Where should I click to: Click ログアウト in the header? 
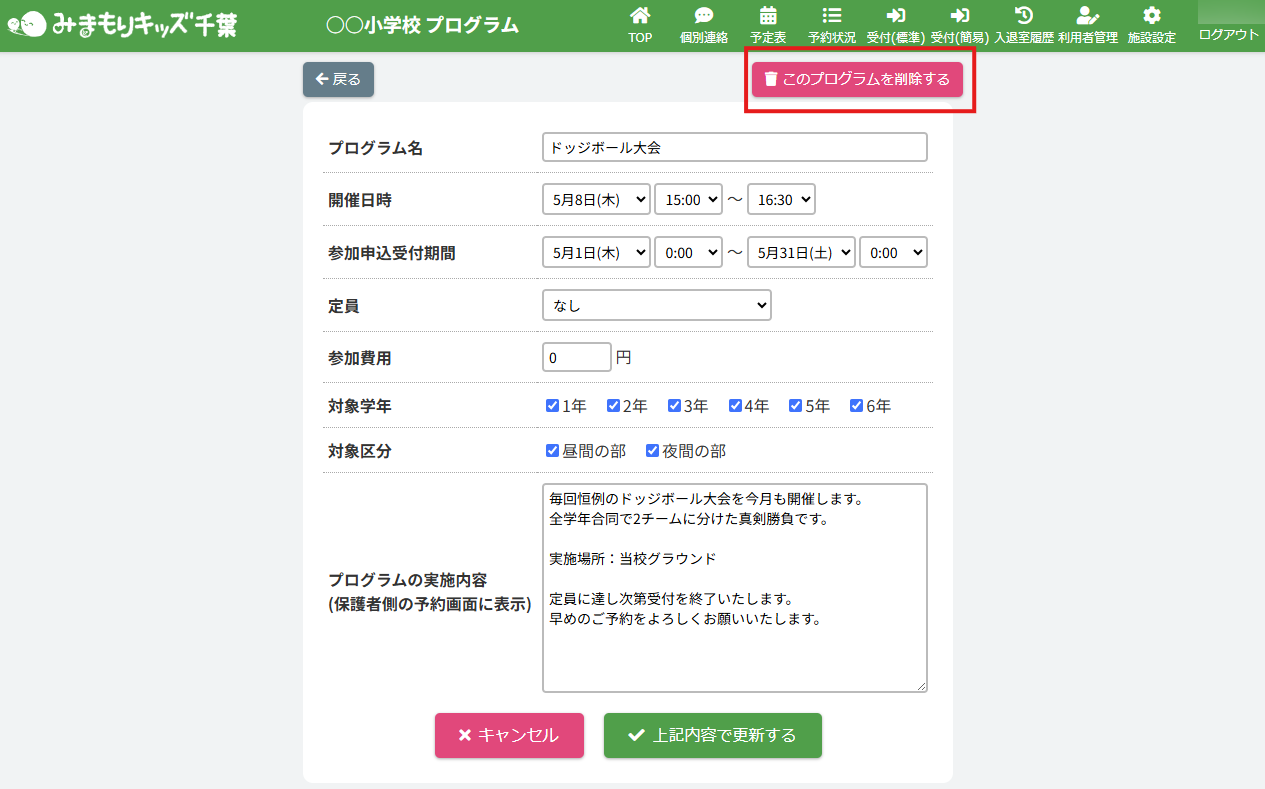[1228, 35]
